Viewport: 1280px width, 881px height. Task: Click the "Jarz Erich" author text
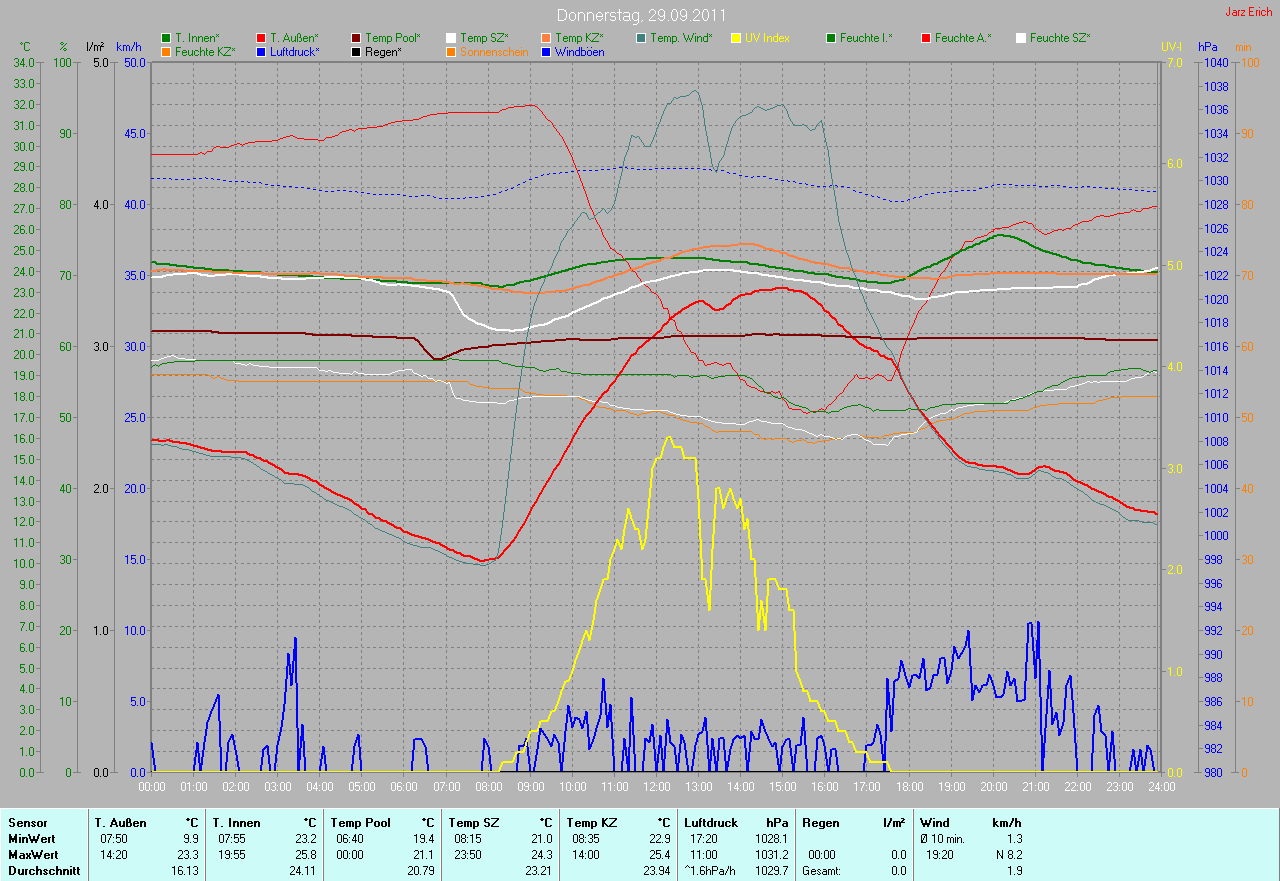click(x=1250, y=12)
